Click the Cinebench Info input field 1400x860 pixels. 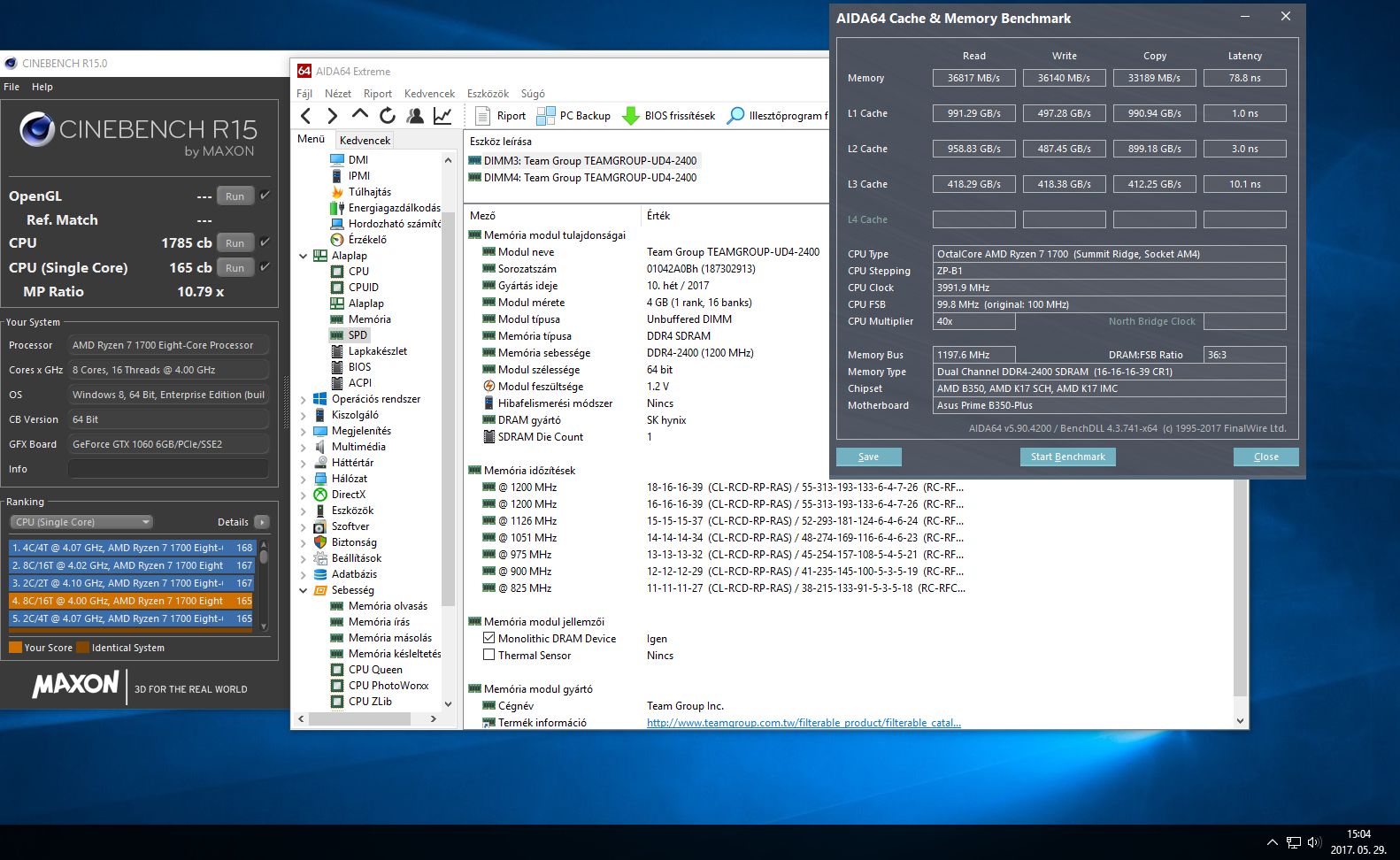168,469
